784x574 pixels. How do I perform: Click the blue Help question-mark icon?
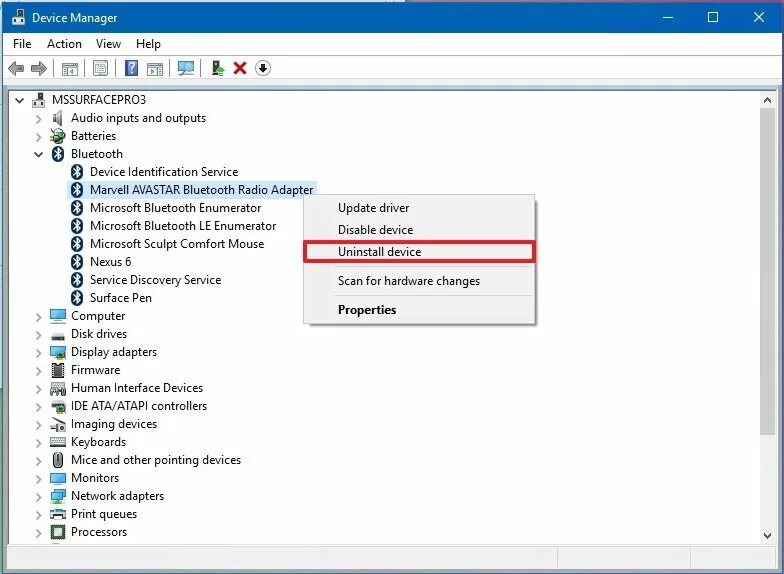point(132,68)
